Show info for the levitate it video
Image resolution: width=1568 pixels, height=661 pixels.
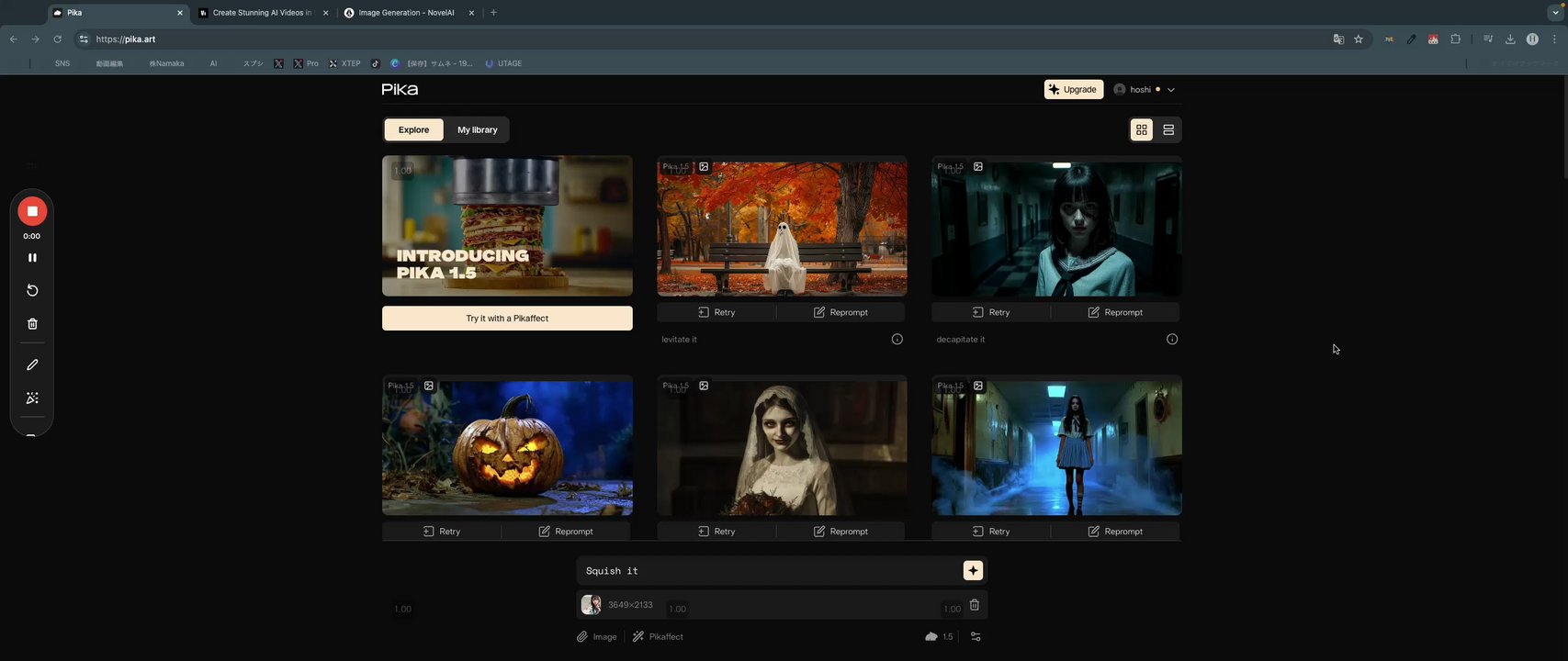tap(897, 340)
